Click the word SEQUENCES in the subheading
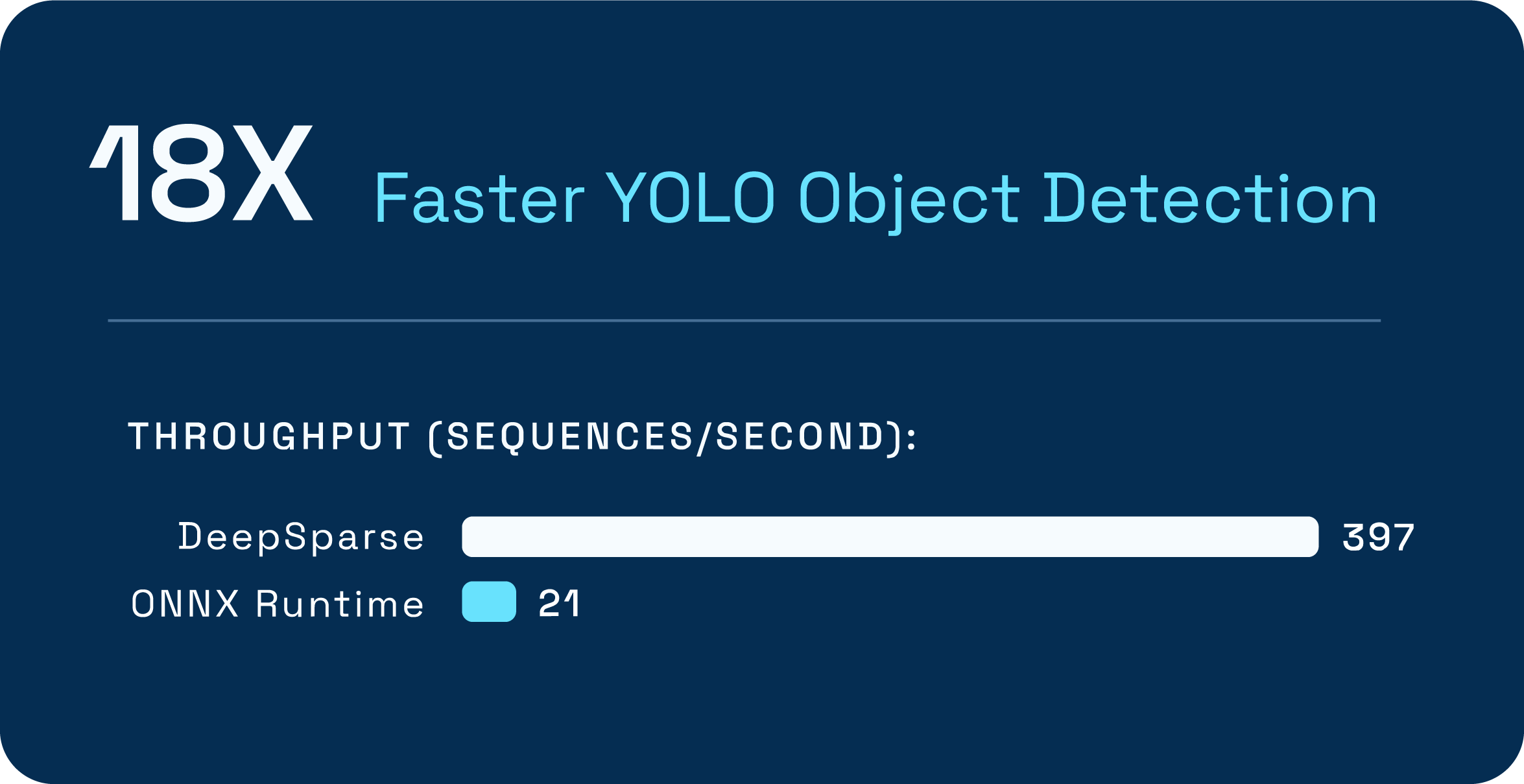The width and height of the screenshot is (1524, 784). pos(570,436)
